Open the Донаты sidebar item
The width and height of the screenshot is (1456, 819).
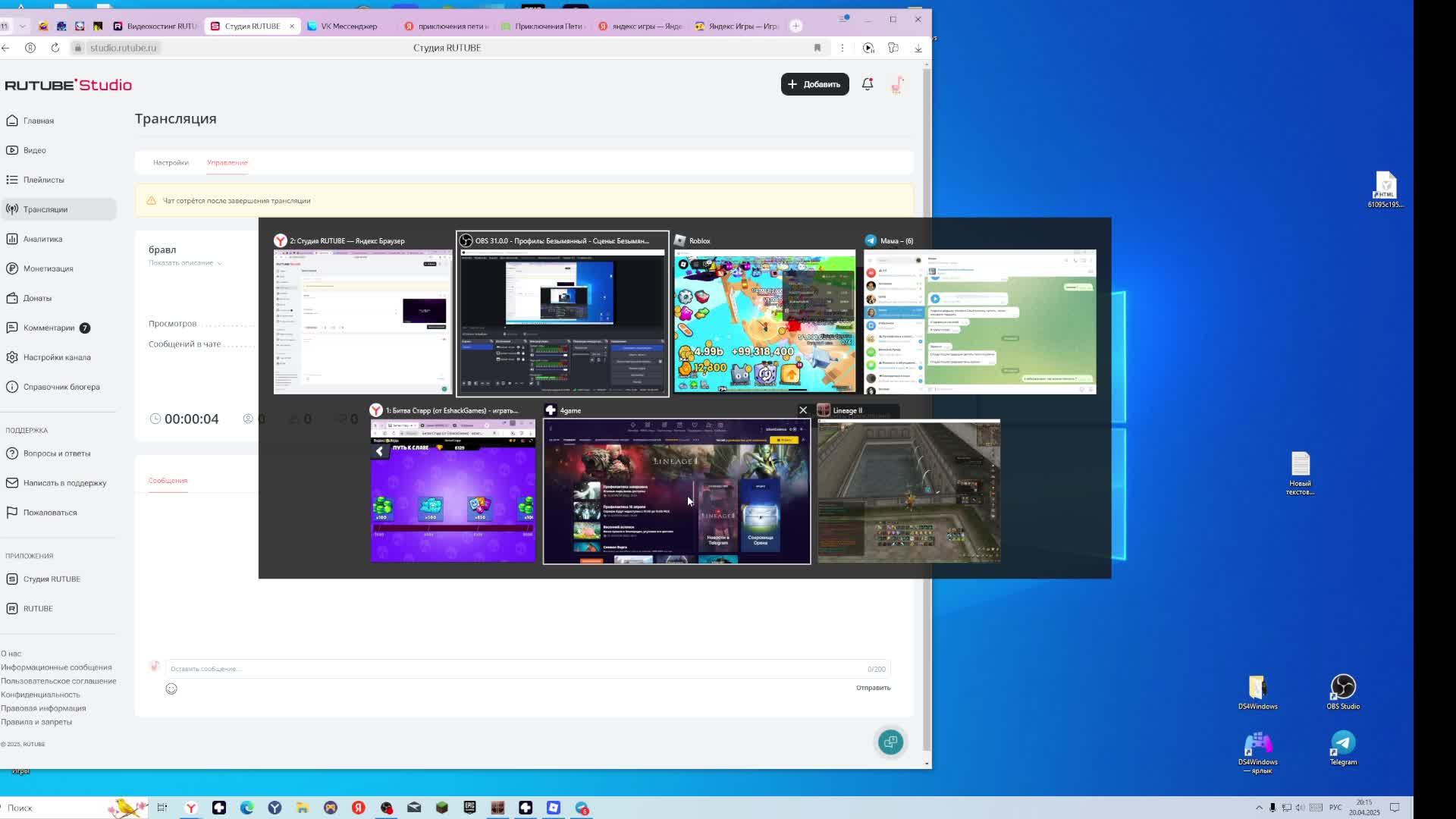[37, 298]
